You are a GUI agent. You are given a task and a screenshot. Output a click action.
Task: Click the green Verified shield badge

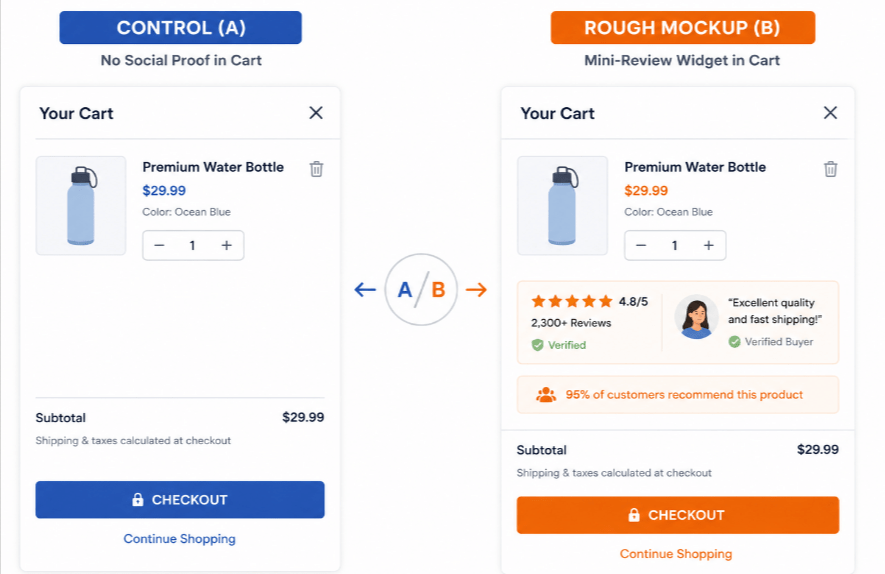pyautogui.click(x=537, y=345)
